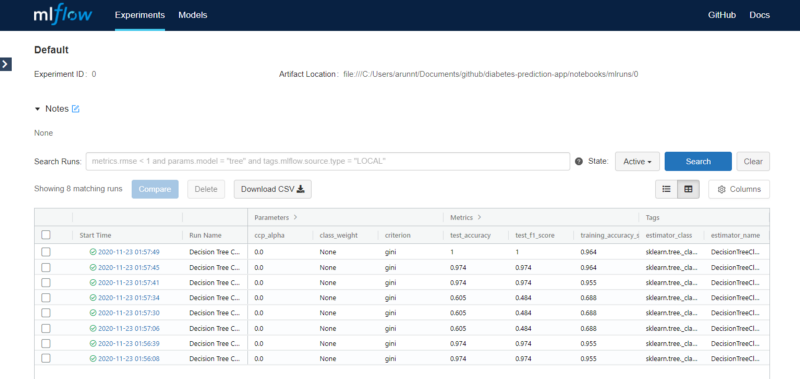Collapse the Notes section triangle

coord(37,109)
